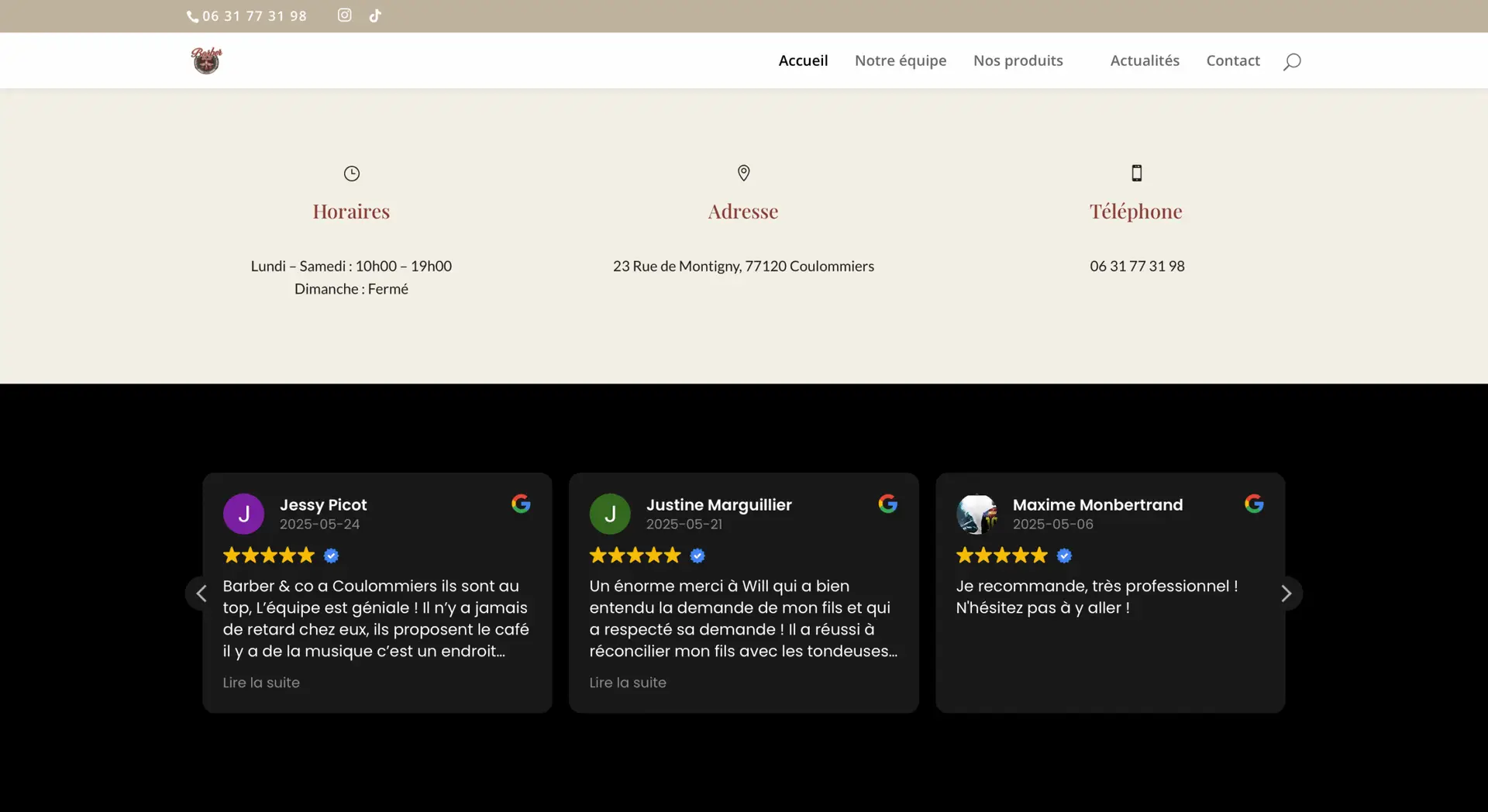Open the Instagram icon in top bar
1488x812 pixels.
tap(344, 15)
